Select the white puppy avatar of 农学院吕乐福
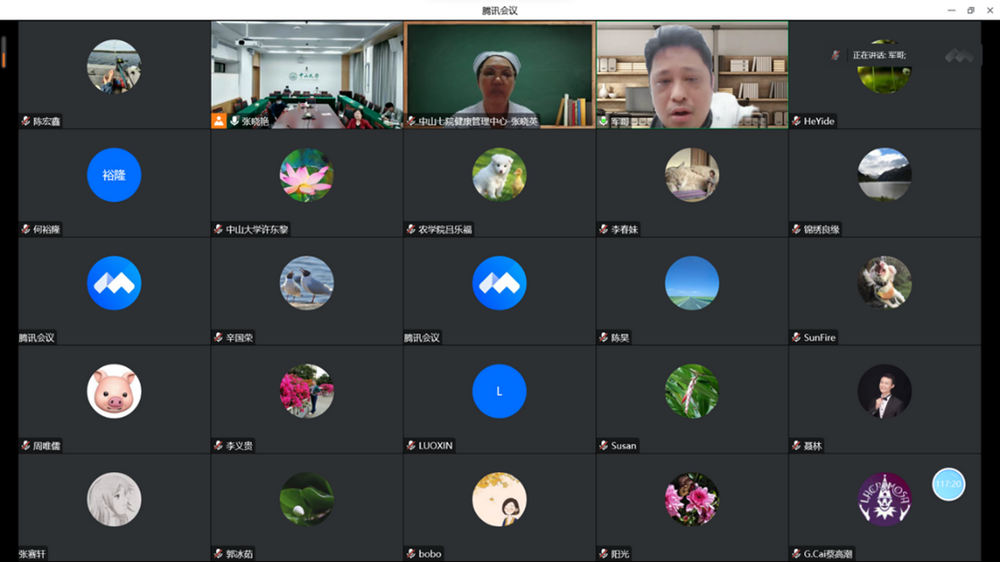 (x=499, y=175)
